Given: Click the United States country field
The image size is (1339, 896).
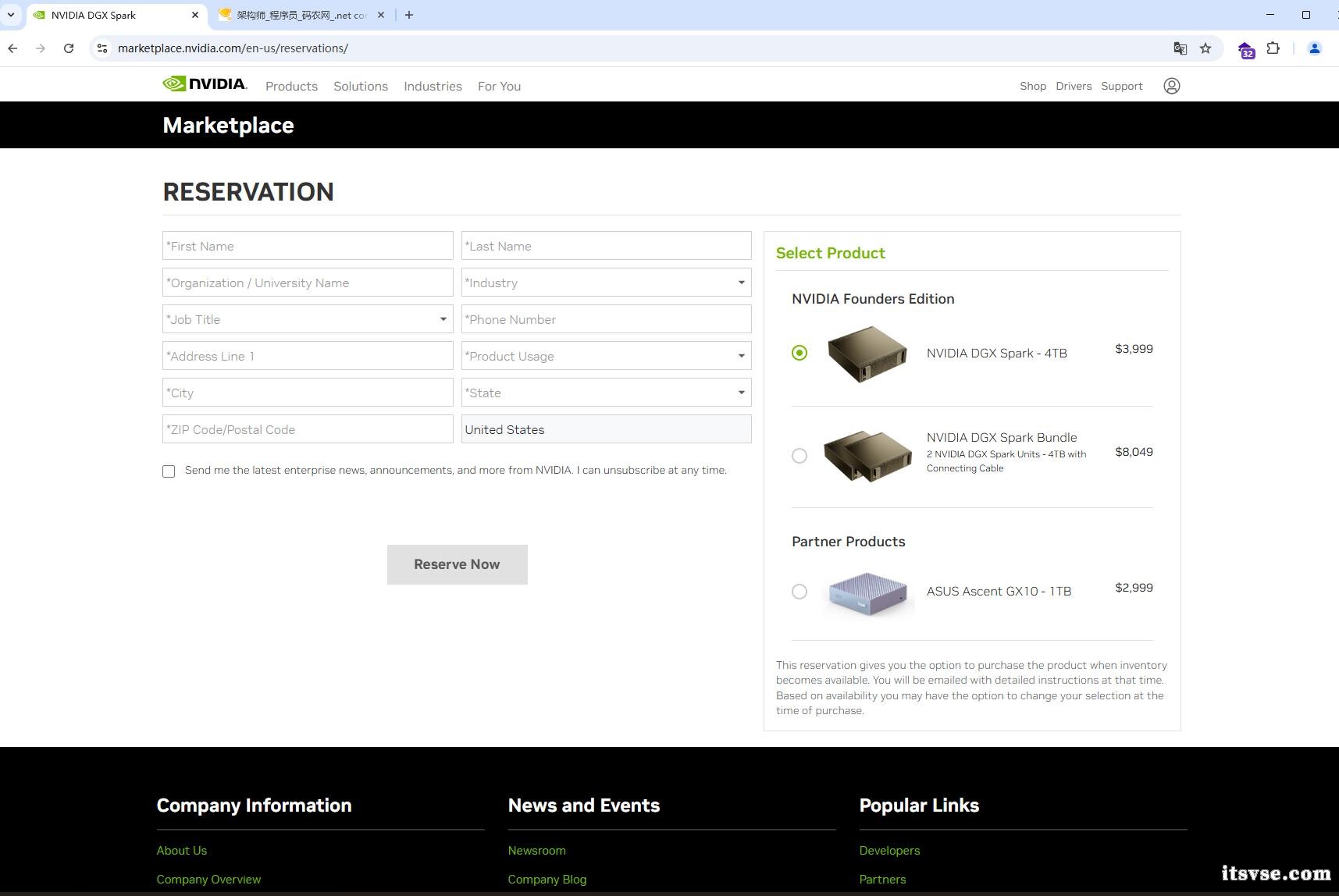Looking at the screenshot, I should 606,429.
